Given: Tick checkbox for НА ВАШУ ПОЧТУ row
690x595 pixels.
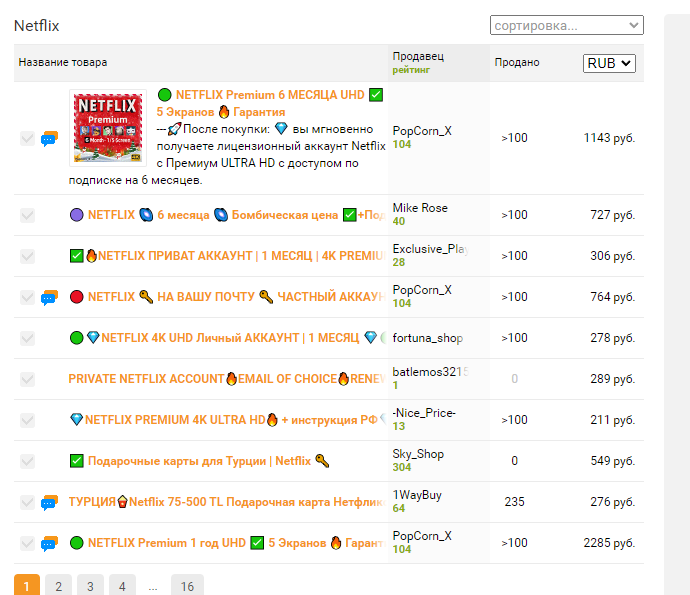Looking at the screenshot, I should 27,297.
